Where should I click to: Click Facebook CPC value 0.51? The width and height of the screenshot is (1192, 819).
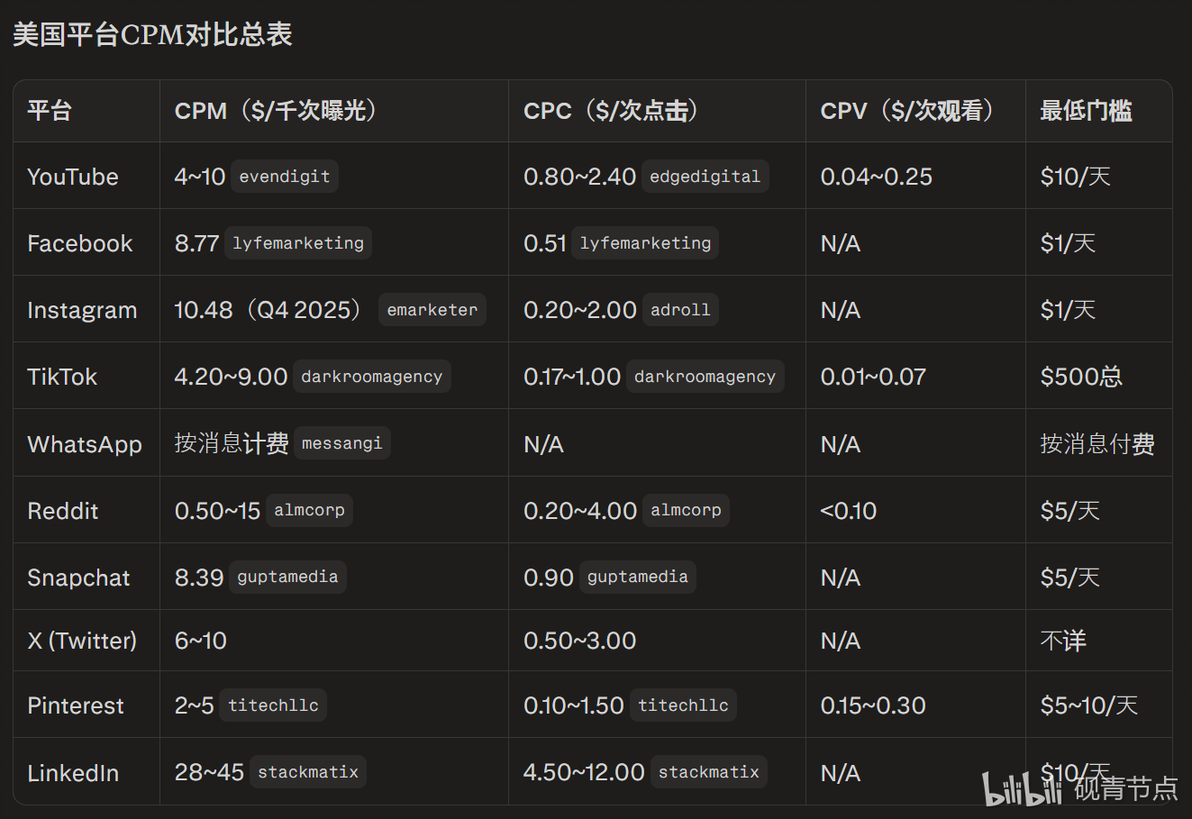pyautogui.click(x=544, y=244)
